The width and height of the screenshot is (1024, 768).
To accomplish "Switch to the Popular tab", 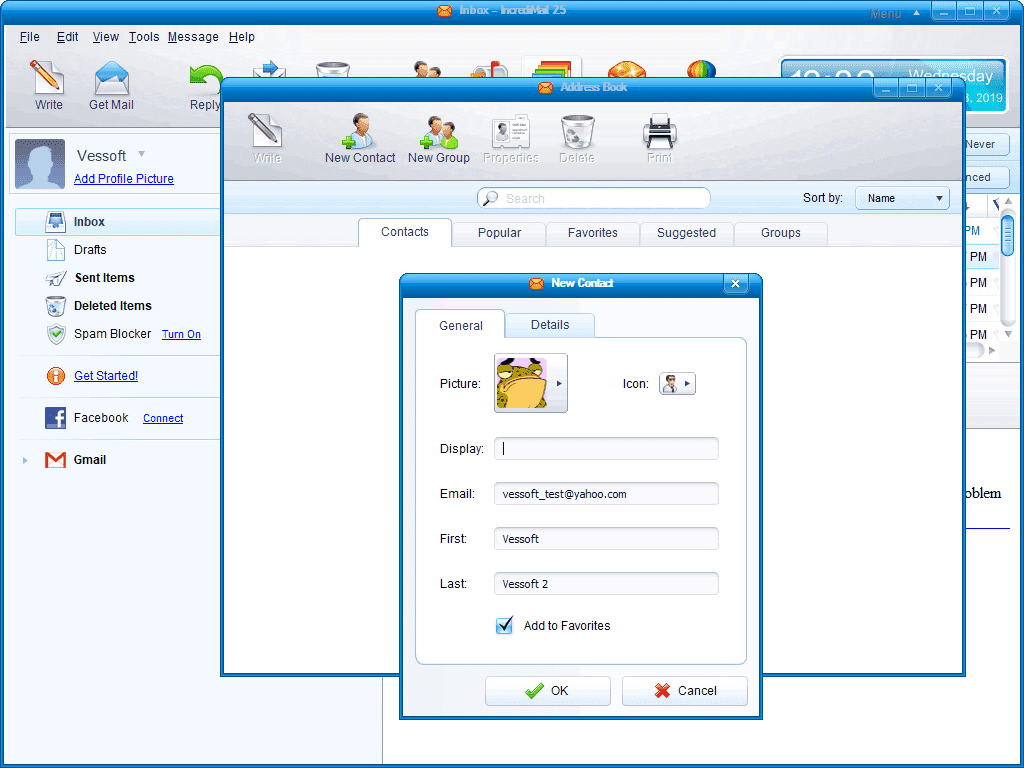I will (499, 233).
